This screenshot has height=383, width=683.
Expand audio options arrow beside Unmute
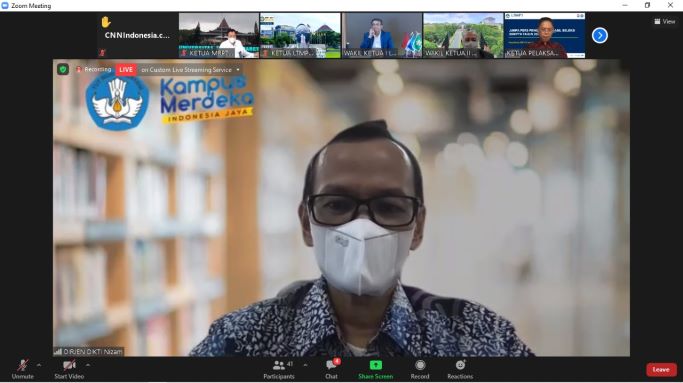(39, 365)
